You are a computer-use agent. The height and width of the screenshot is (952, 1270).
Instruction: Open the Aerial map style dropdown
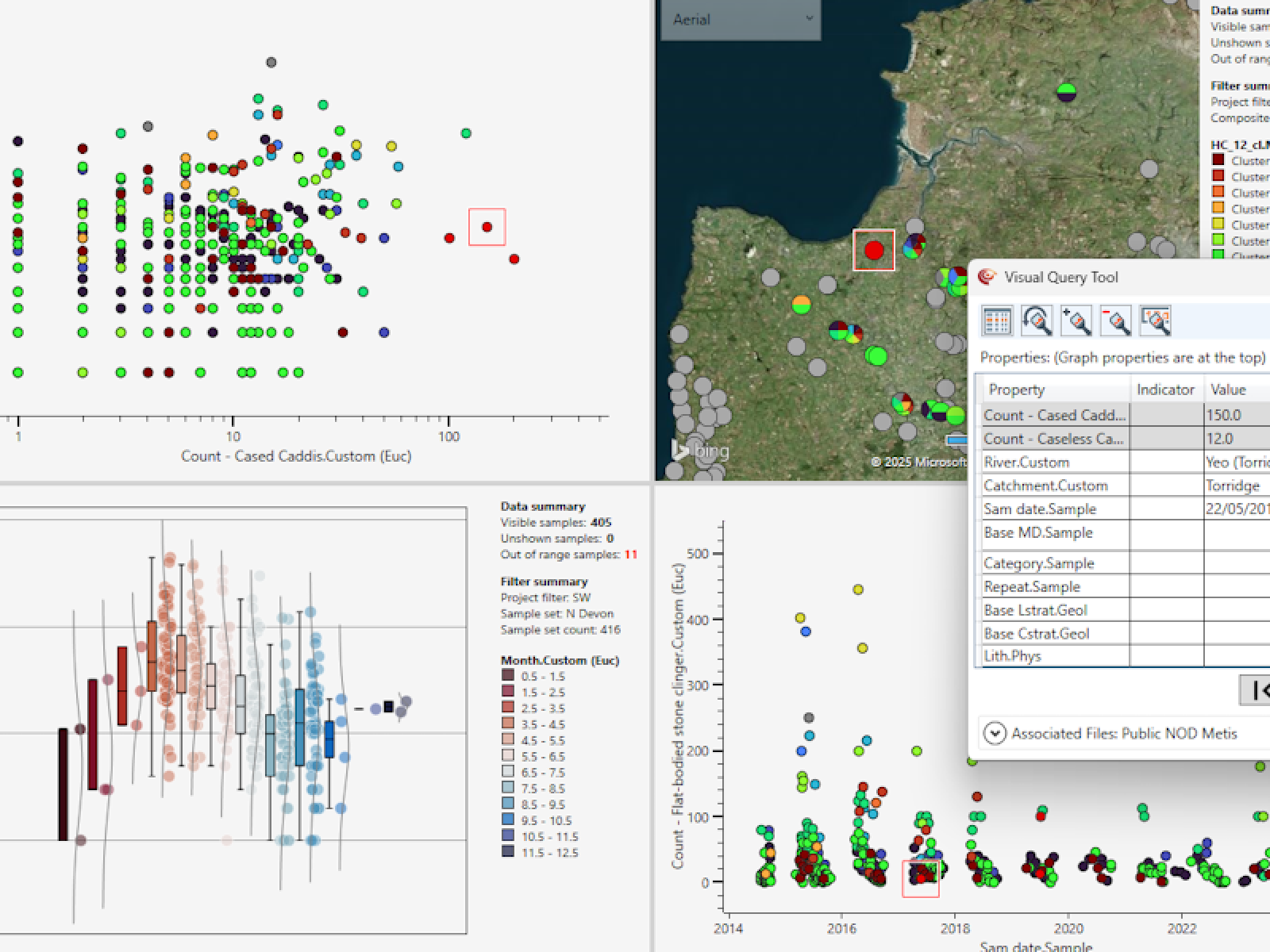740,19
